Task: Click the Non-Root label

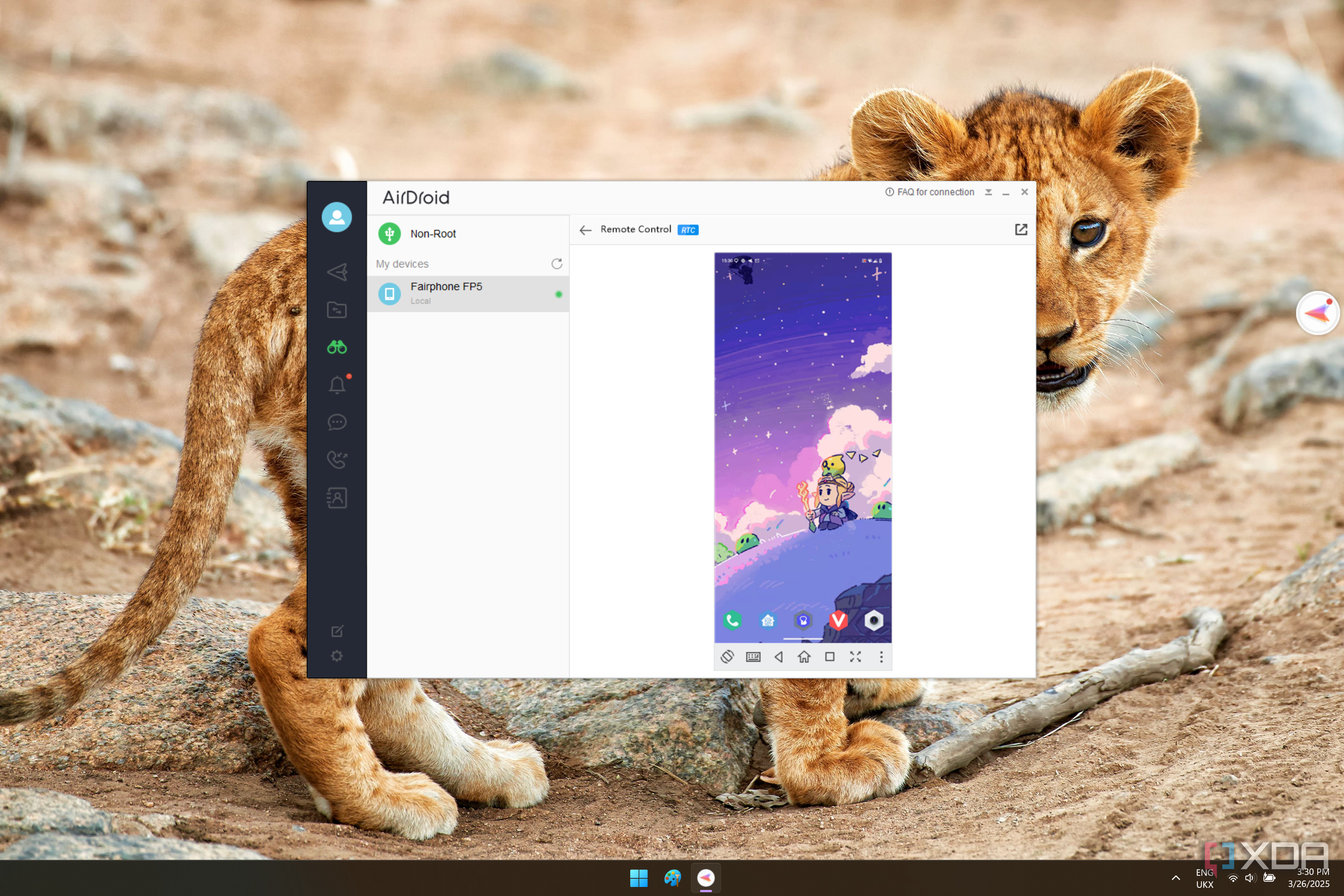Action: [x=432, y=234]
